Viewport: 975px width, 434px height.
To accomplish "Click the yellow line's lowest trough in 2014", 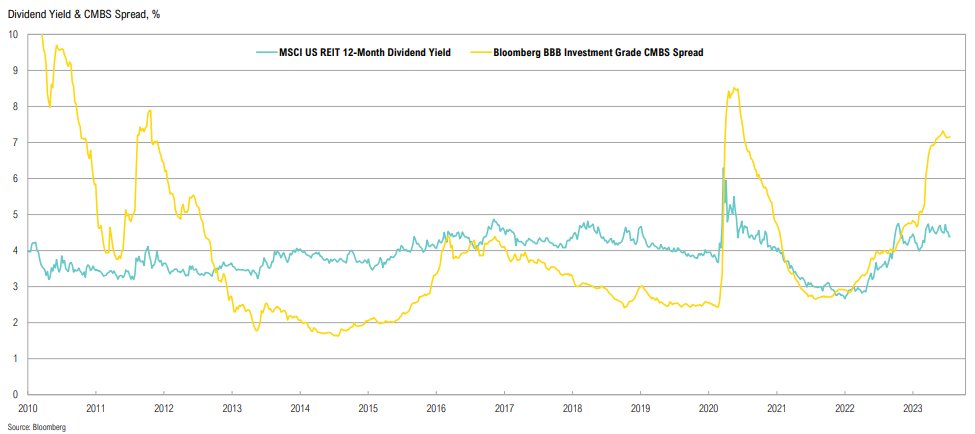I will 335,335.
